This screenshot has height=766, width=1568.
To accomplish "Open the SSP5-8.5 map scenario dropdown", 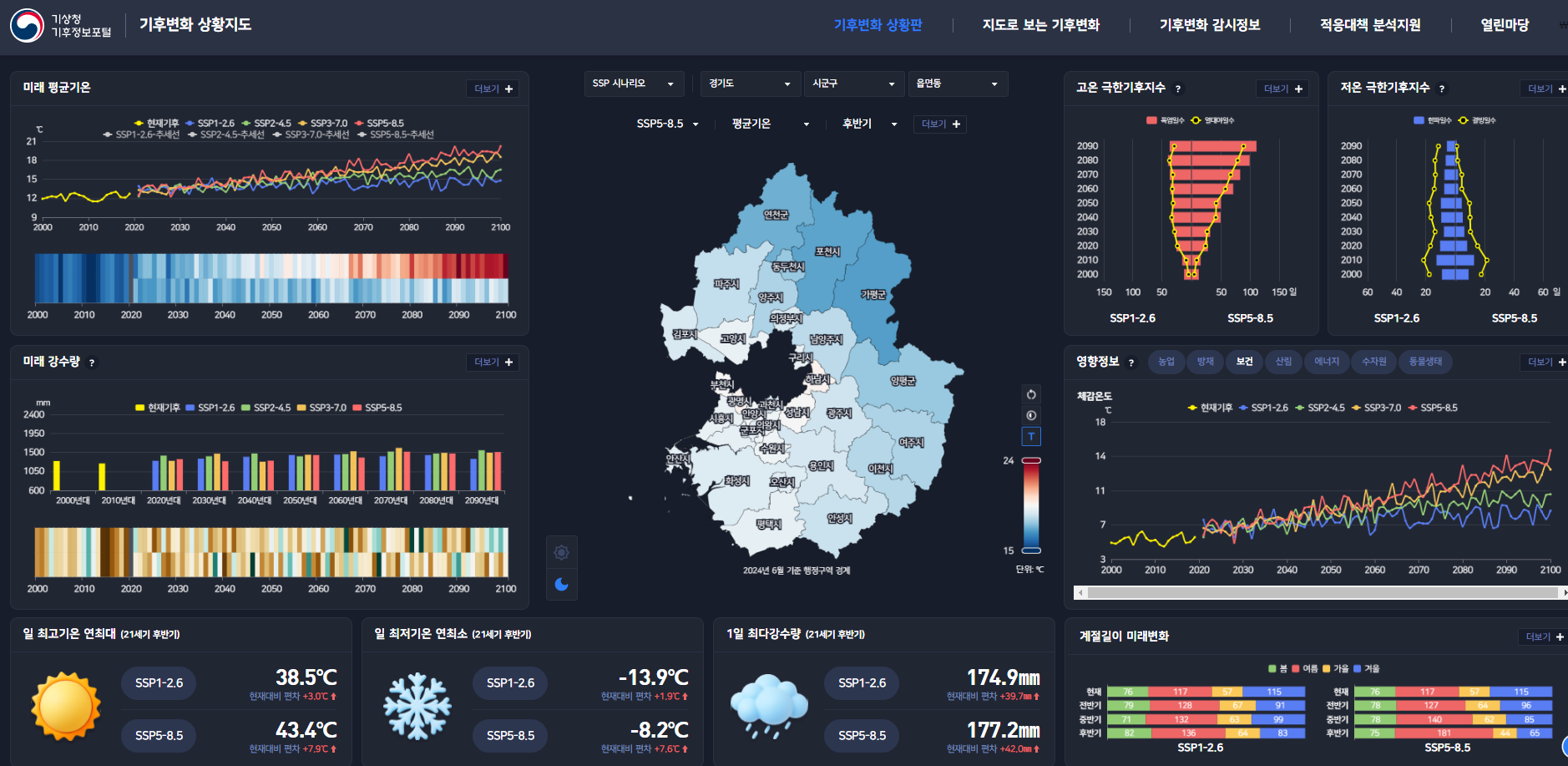I will pyautogui.click(x=668, y=124).
